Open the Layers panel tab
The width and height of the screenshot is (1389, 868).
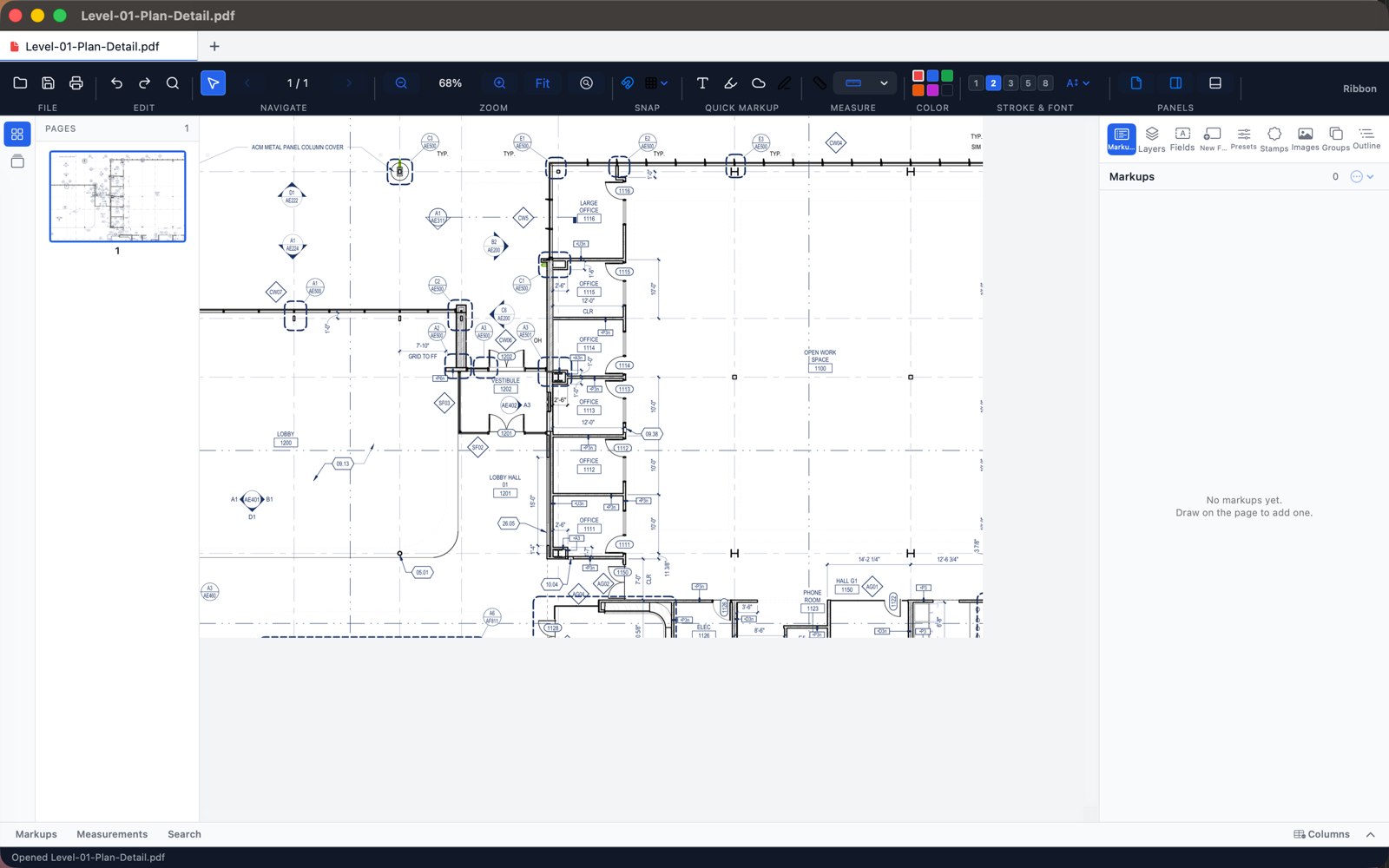pyautogui.click(x=1152, y=139)
